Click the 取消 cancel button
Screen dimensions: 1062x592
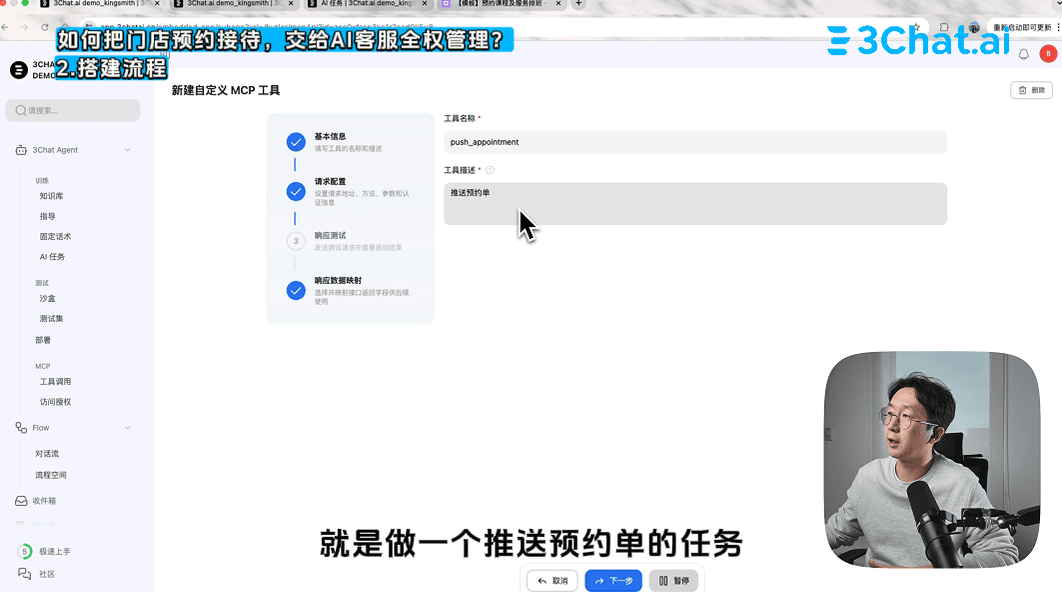[552, 580]
